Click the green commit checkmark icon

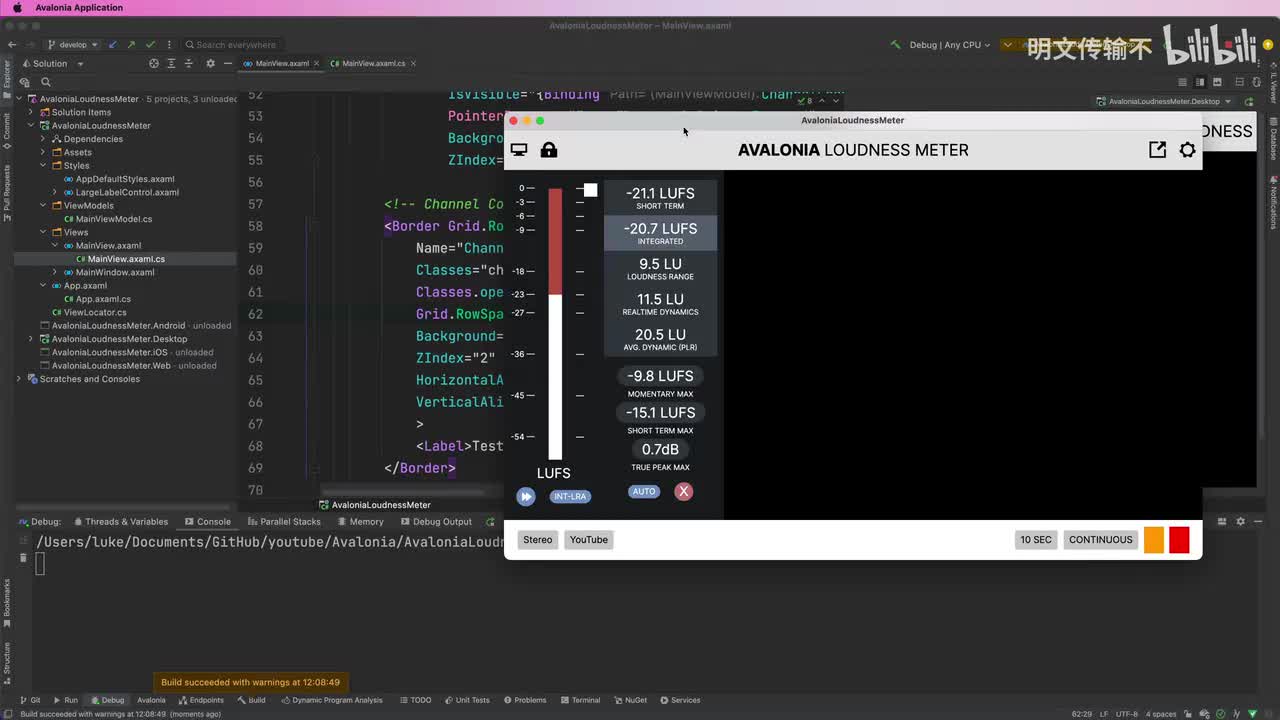(x=150, y=45)
